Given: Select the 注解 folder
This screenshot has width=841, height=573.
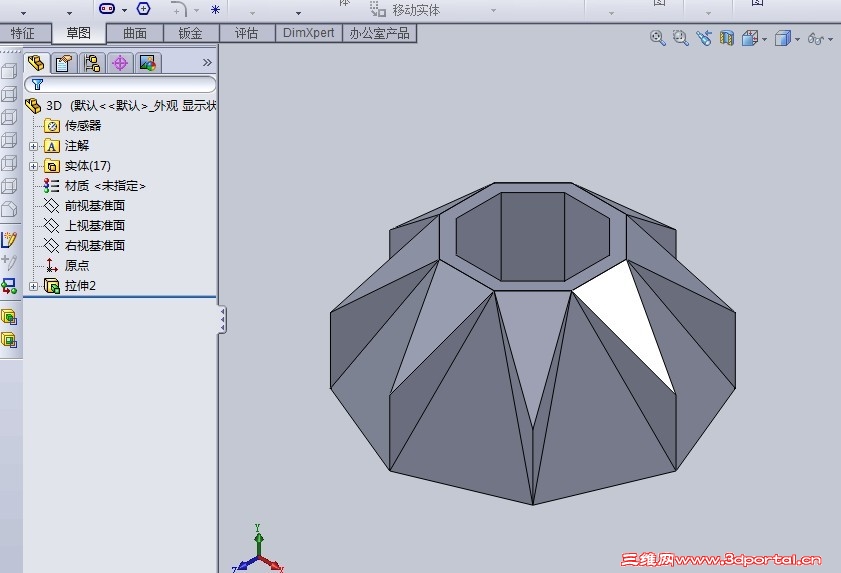Looking at the screenshot, I should 67,146.
